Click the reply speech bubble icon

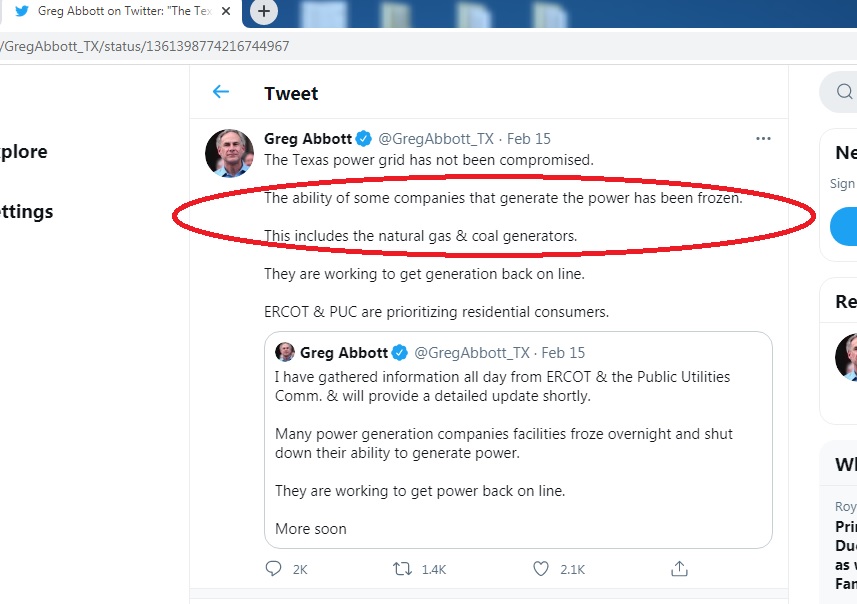click(x=274, y=569)
